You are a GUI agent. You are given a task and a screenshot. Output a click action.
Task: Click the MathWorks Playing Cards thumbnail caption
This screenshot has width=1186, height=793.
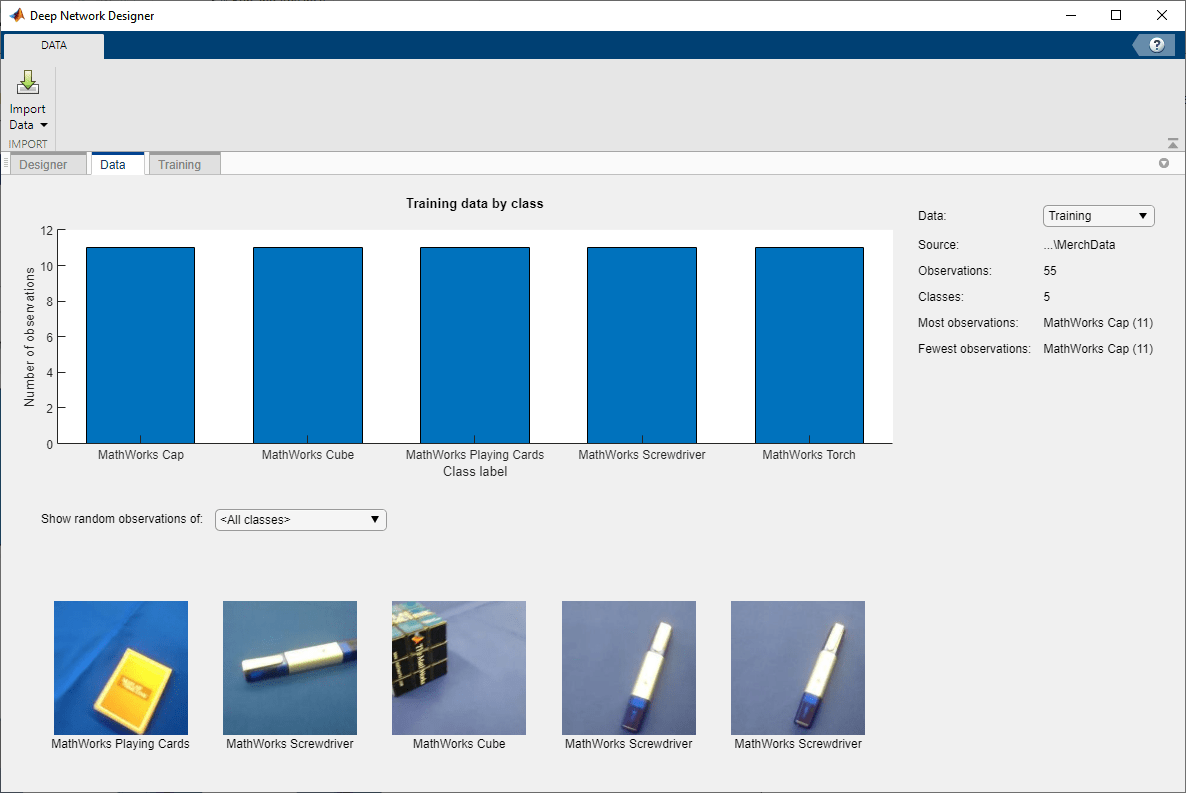click(120, 744)
